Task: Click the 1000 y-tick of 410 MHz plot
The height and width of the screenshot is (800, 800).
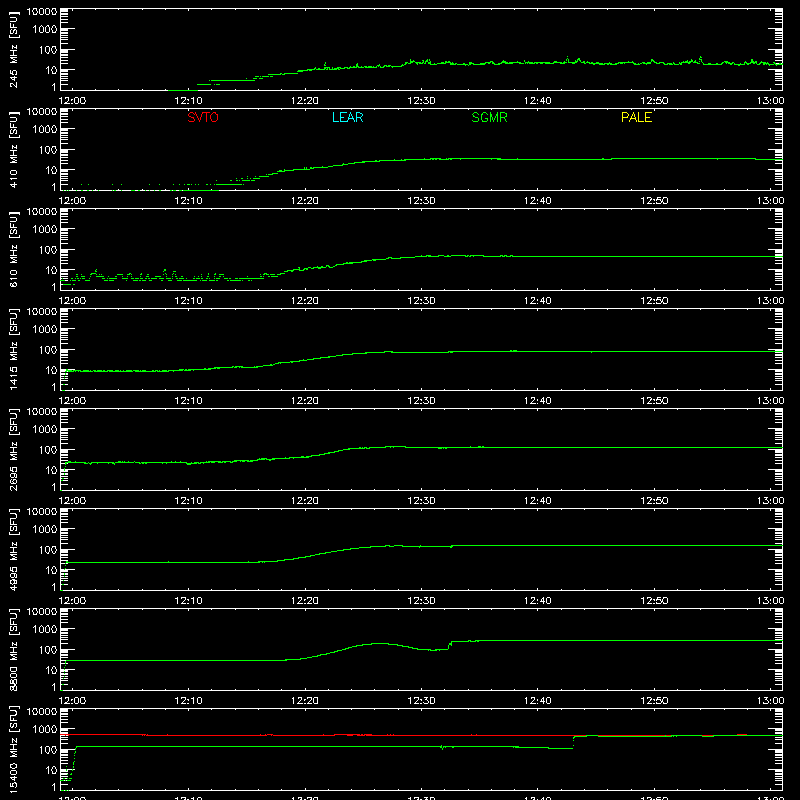Action: (x=45, y=130)
